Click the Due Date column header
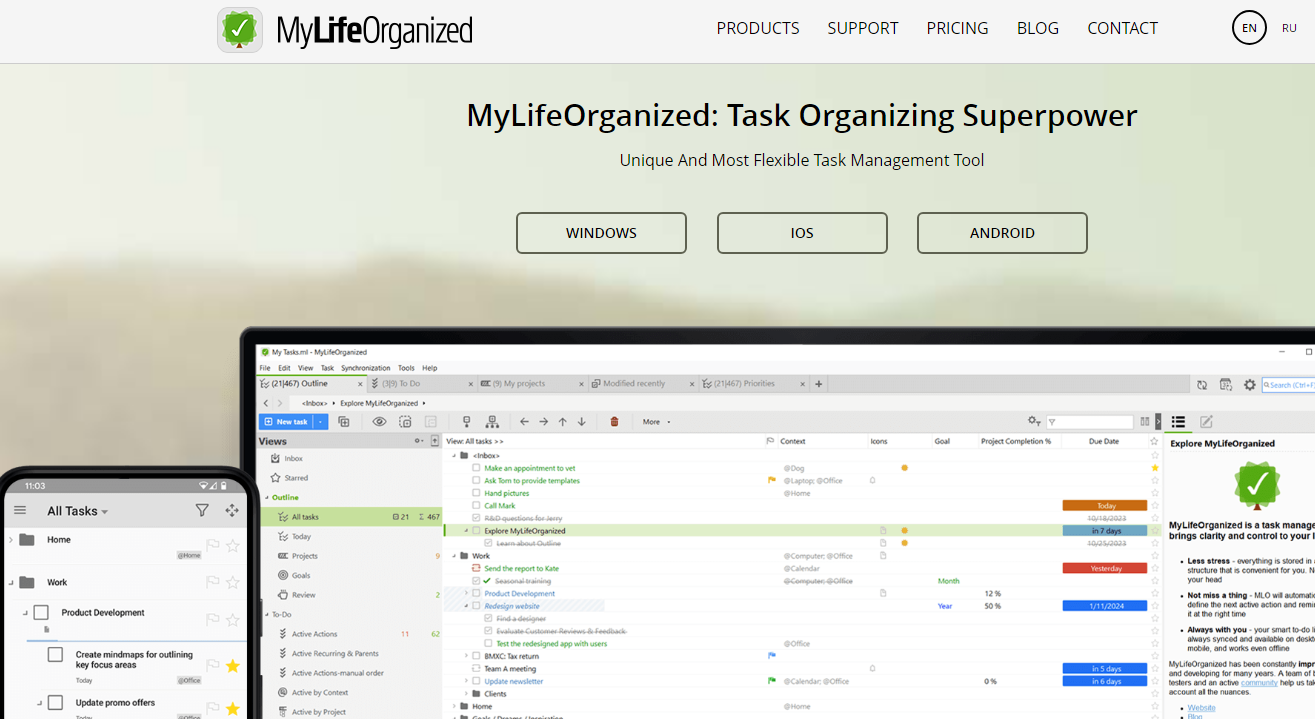Image resolution: width=1315 pixels, height=719 pixels. point(1105,441)
